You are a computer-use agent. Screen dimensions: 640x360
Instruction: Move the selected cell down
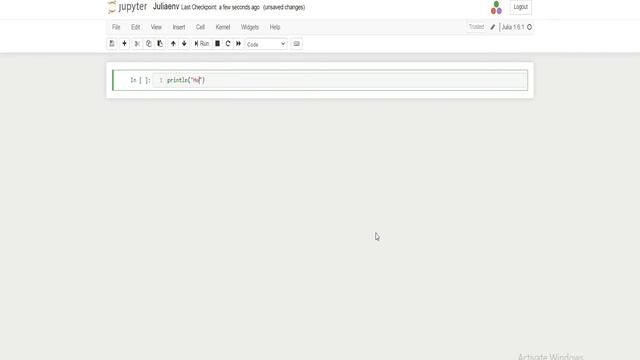pyautogui.click(x=184, y=44)
